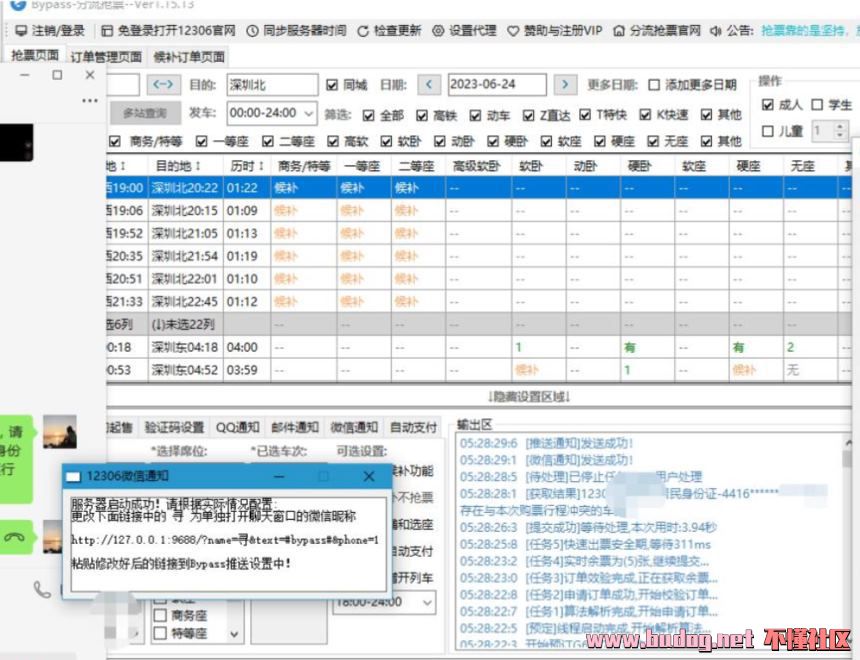Adjust the 儿童 count stepper
The image size is (860, 660).
click(839, 131)
